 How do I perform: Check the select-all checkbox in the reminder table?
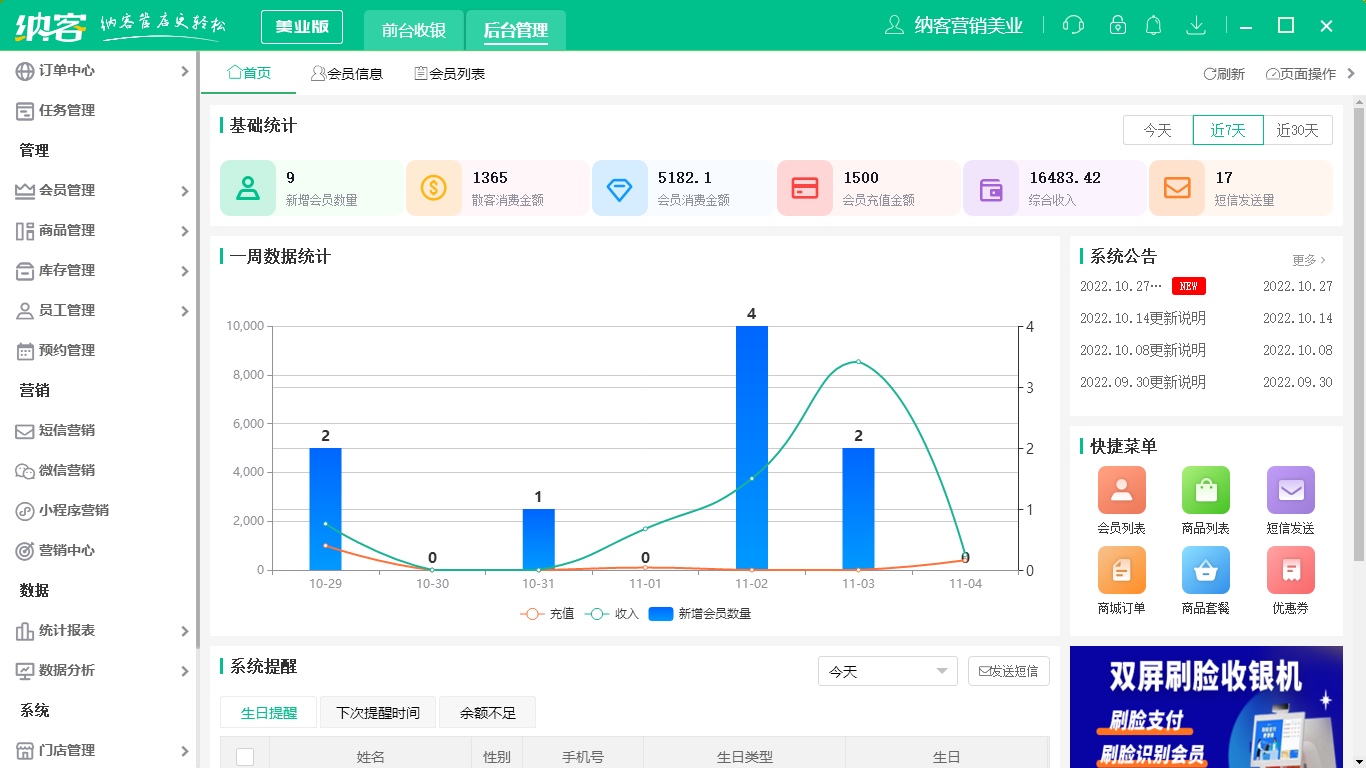coord(245,757)
